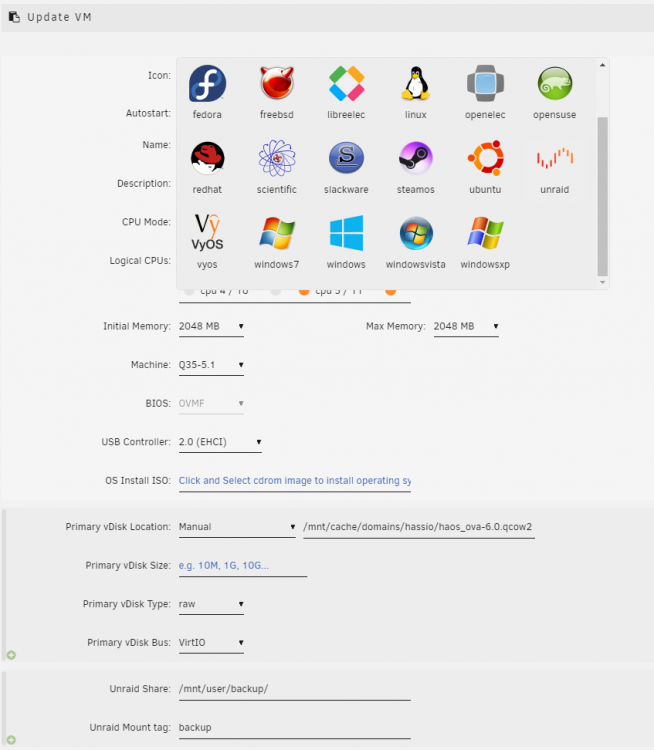The height and width of the screenshot is (750, 654).
Task: Select the fedora icon
Action: [x=207, y=84]
